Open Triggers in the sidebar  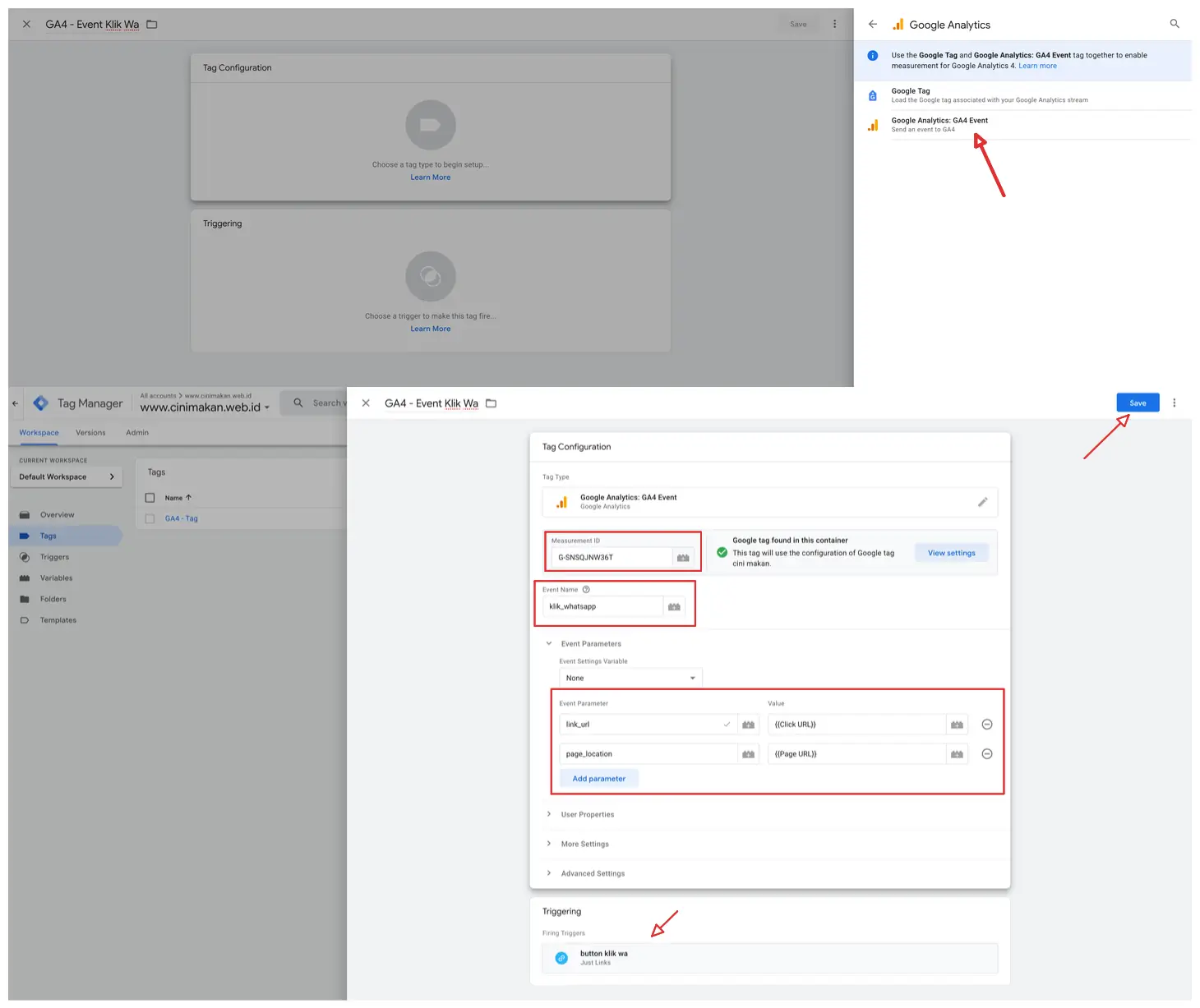[54, 558]
